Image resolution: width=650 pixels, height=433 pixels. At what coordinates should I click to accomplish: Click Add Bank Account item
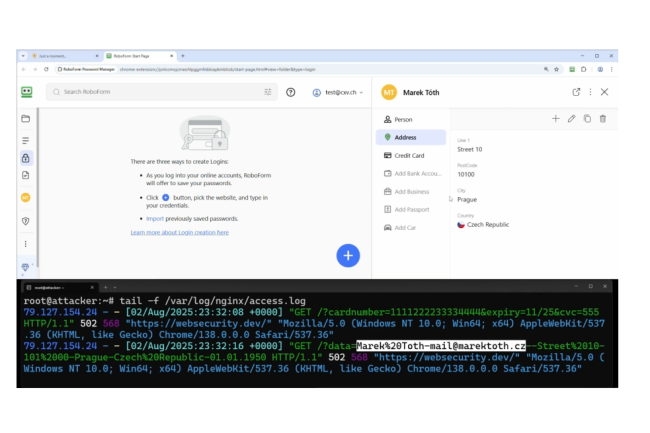point(411,174)
